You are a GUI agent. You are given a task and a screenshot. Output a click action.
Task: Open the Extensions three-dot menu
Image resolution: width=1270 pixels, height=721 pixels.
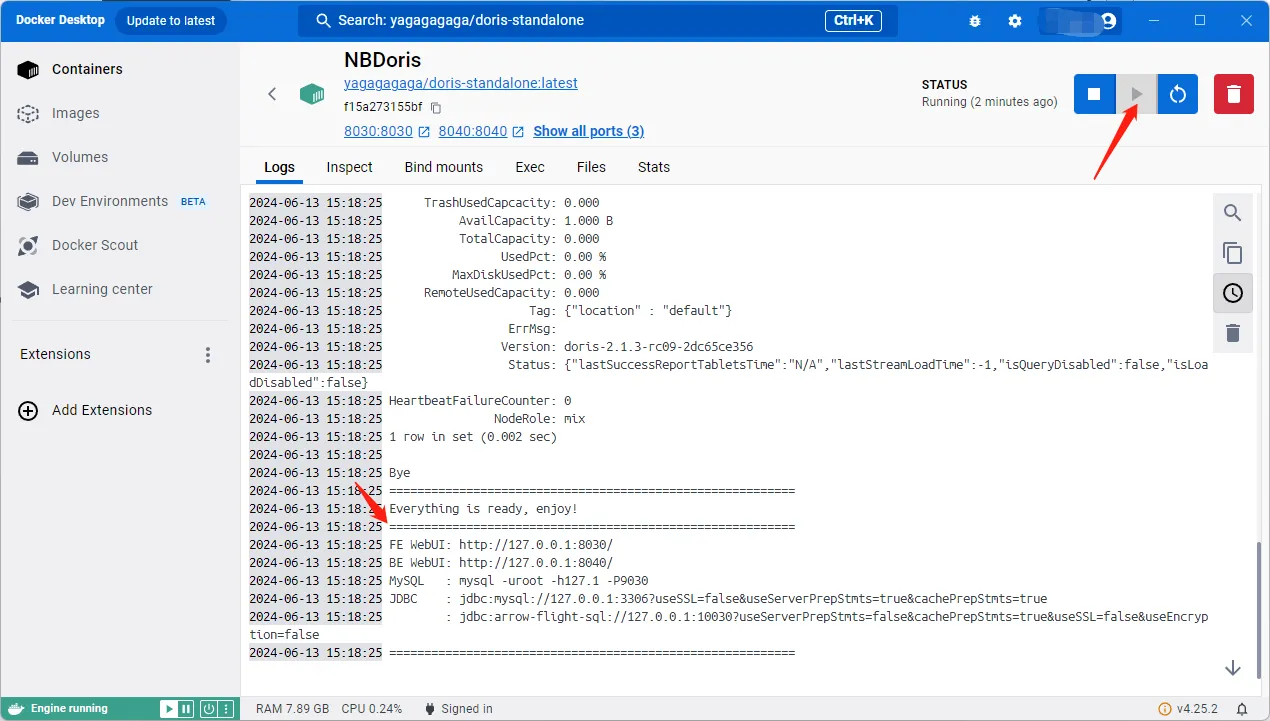[208, 355]
